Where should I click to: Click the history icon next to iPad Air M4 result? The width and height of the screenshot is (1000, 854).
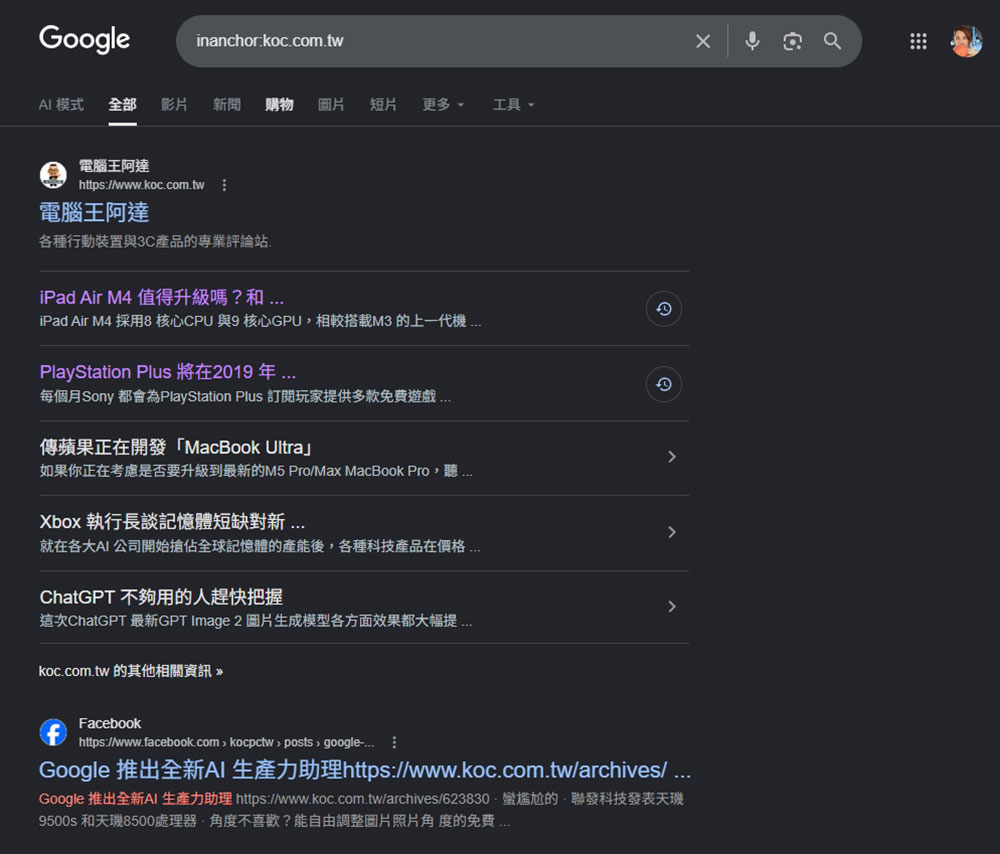663,309
